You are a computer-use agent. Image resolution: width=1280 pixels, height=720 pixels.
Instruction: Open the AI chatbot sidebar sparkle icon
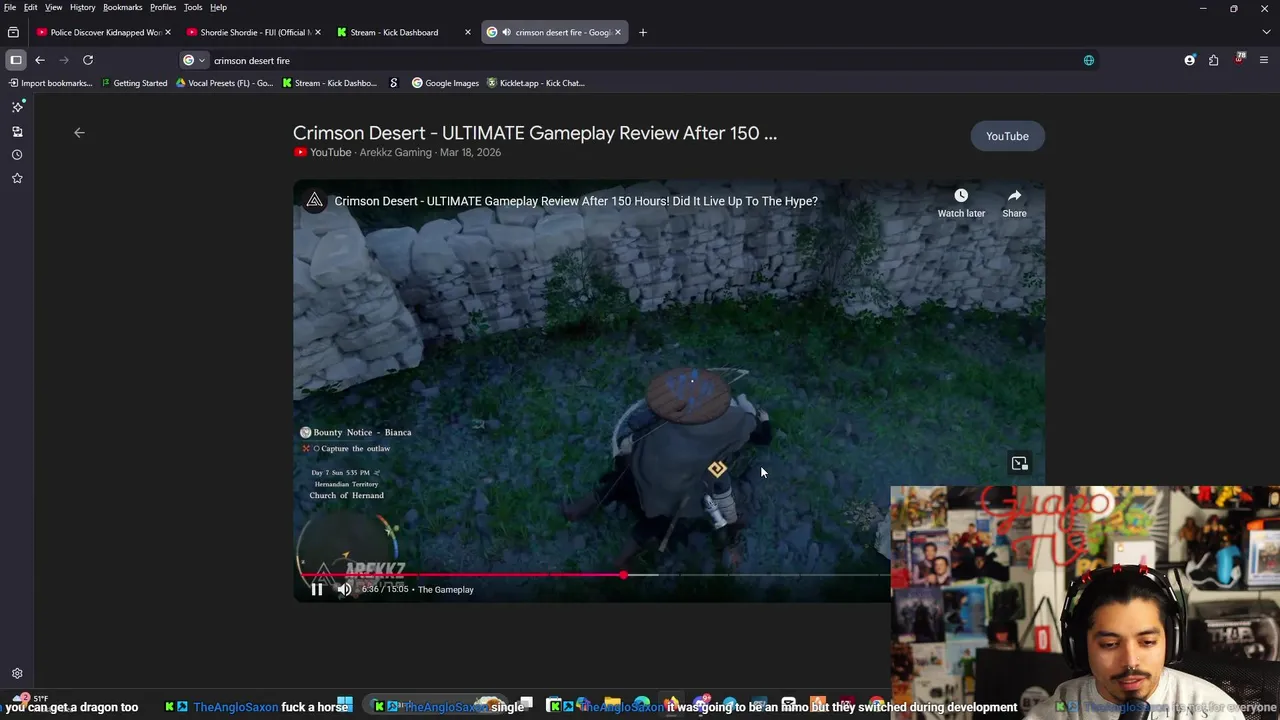click(x=17, y=106)
